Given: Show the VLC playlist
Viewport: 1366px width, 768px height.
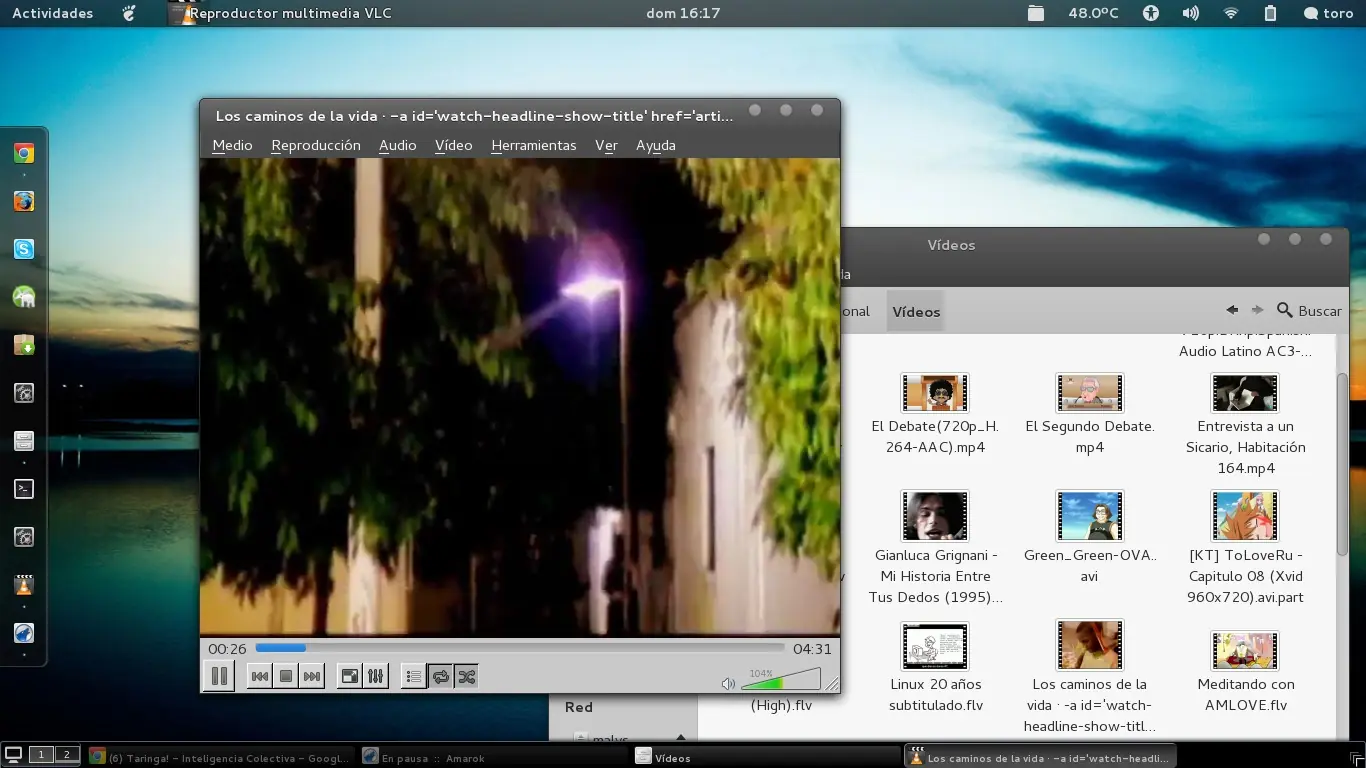Looking at the screenshot, I should click(413, 677).
